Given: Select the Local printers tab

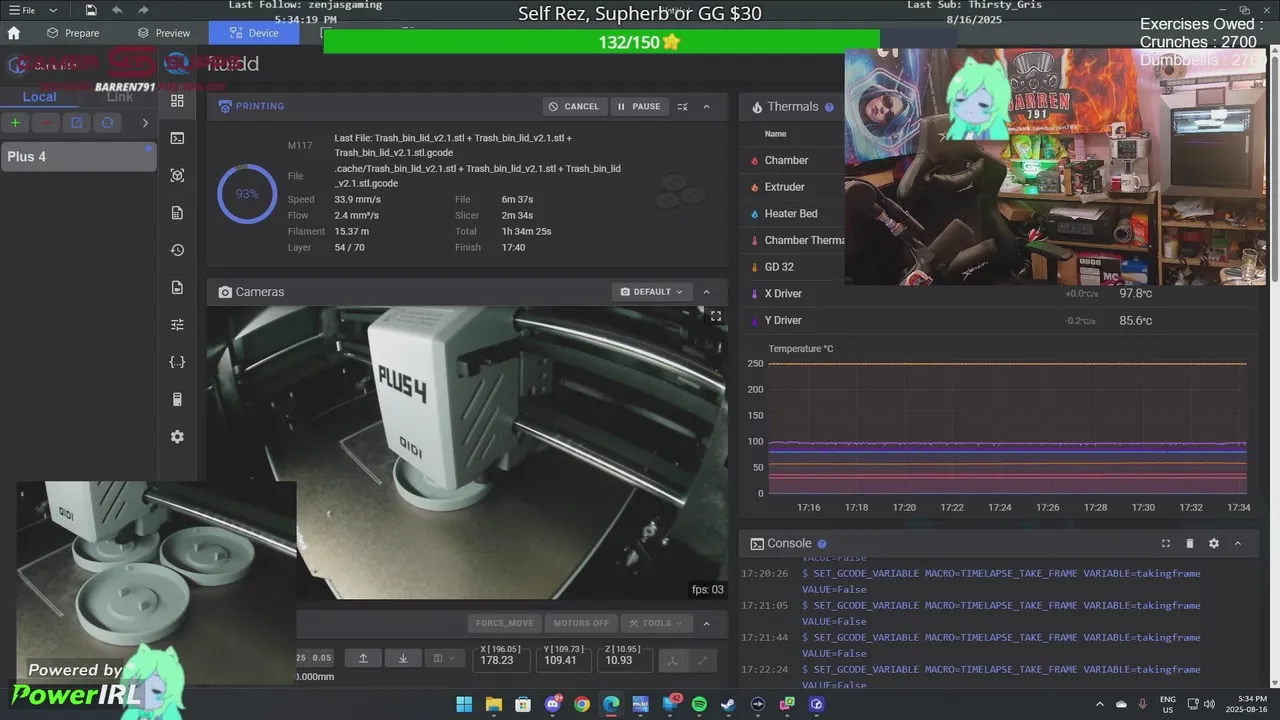Looking at the screenshot, I should pyautogui.click(x=40, y=97).
